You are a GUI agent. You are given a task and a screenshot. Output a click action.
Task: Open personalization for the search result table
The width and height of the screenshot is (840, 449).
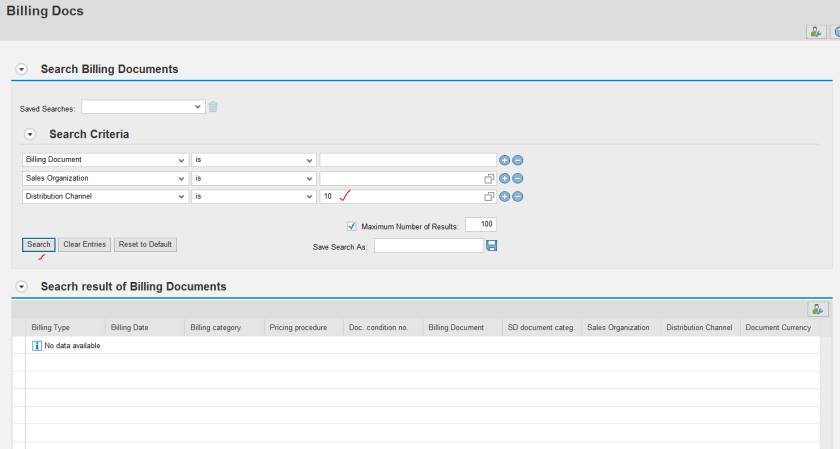(818, 309)
